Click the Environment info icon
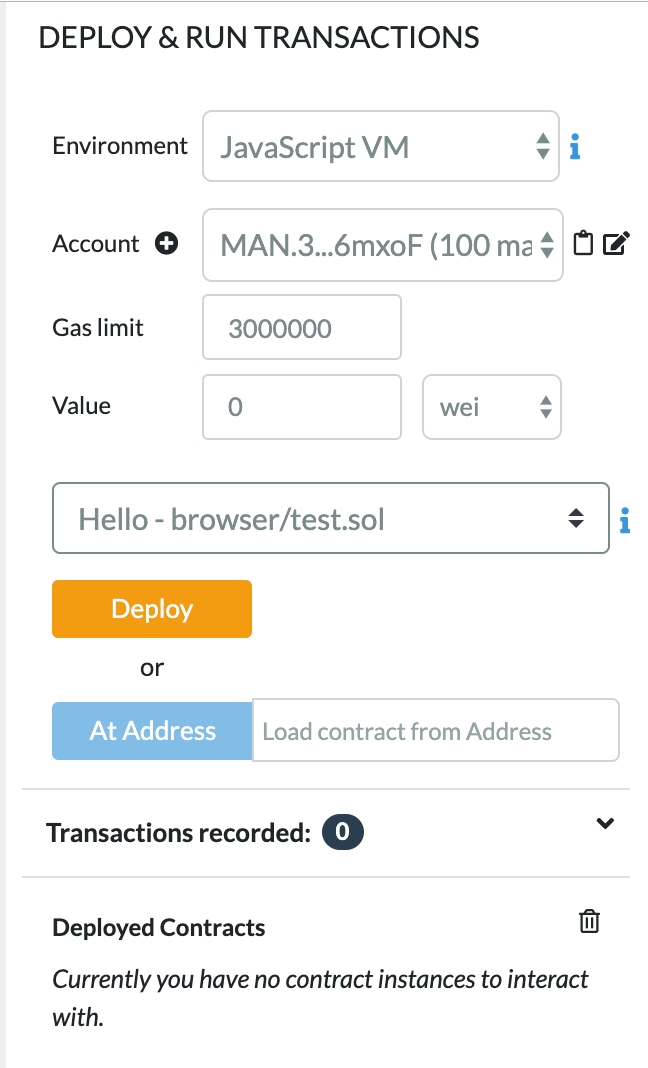This screenshot has width=648, height=1068. click(x=574, y=146)
